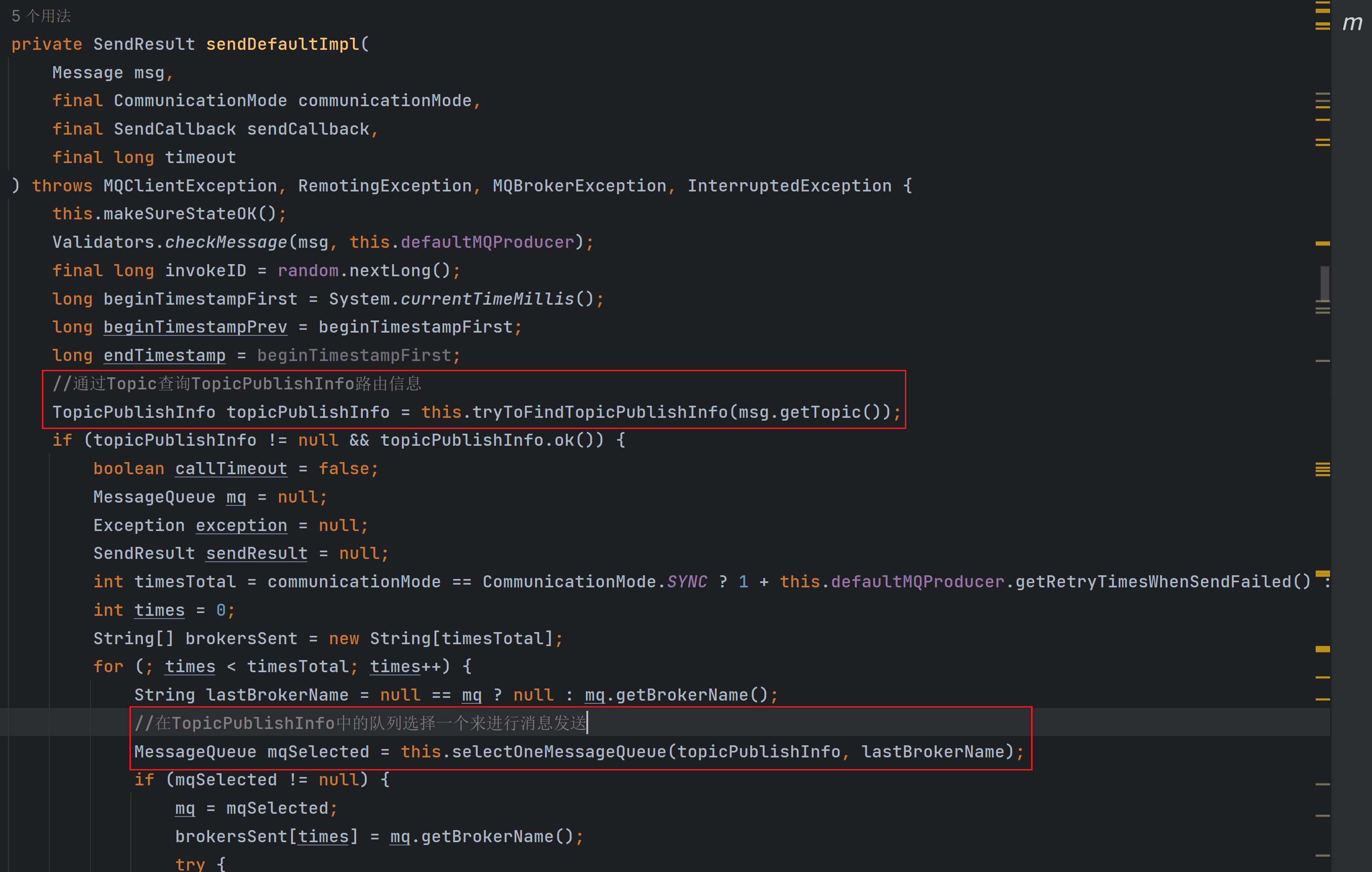1372x872 pixels.
Task: Click the comment starting with //通过Topic查询
Action: click(237, 383)
